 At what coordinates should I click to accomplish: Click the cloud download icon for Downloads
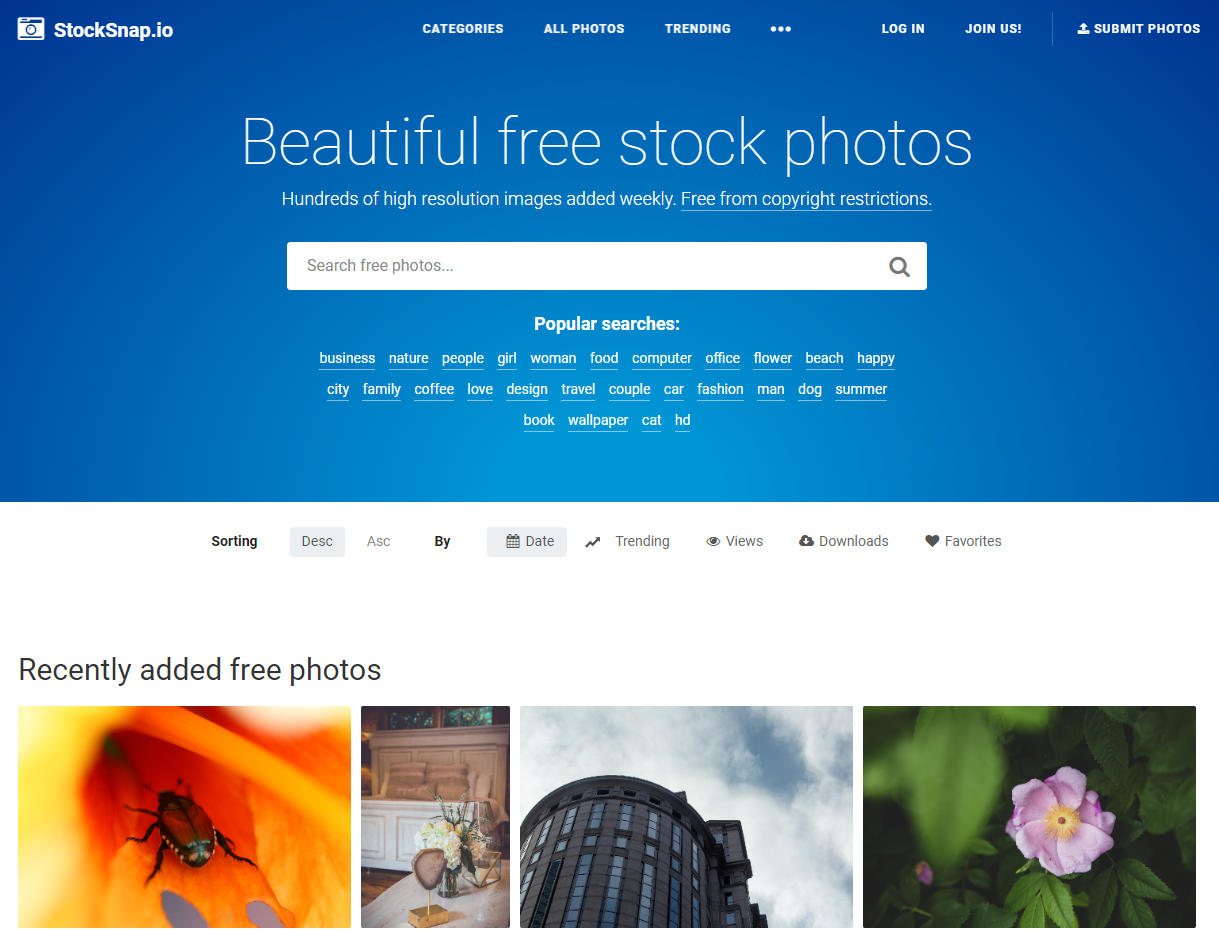click(806, 541)
